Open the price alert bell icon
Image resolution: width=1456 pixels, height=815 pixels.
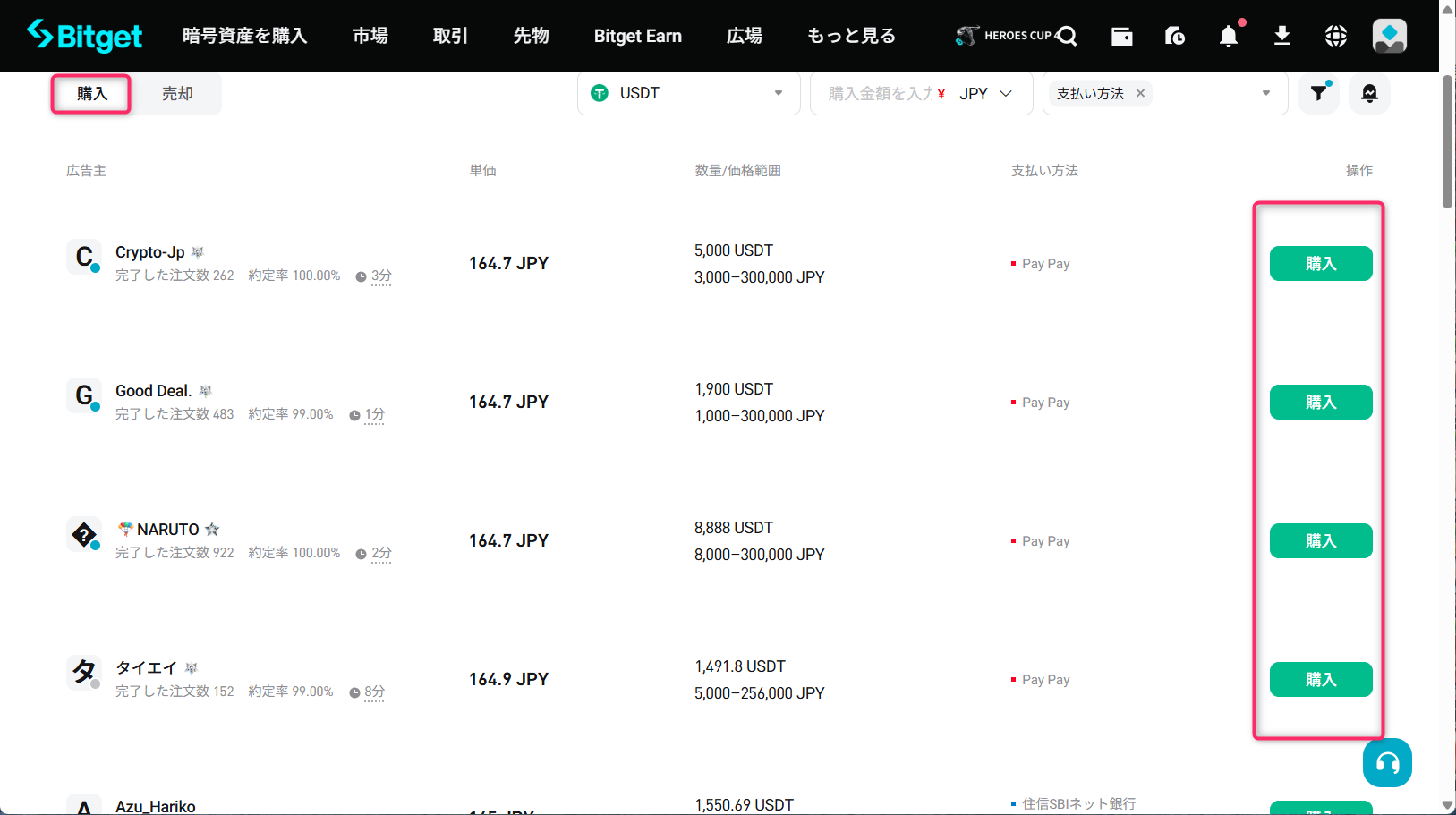[x=1369, y=93]
